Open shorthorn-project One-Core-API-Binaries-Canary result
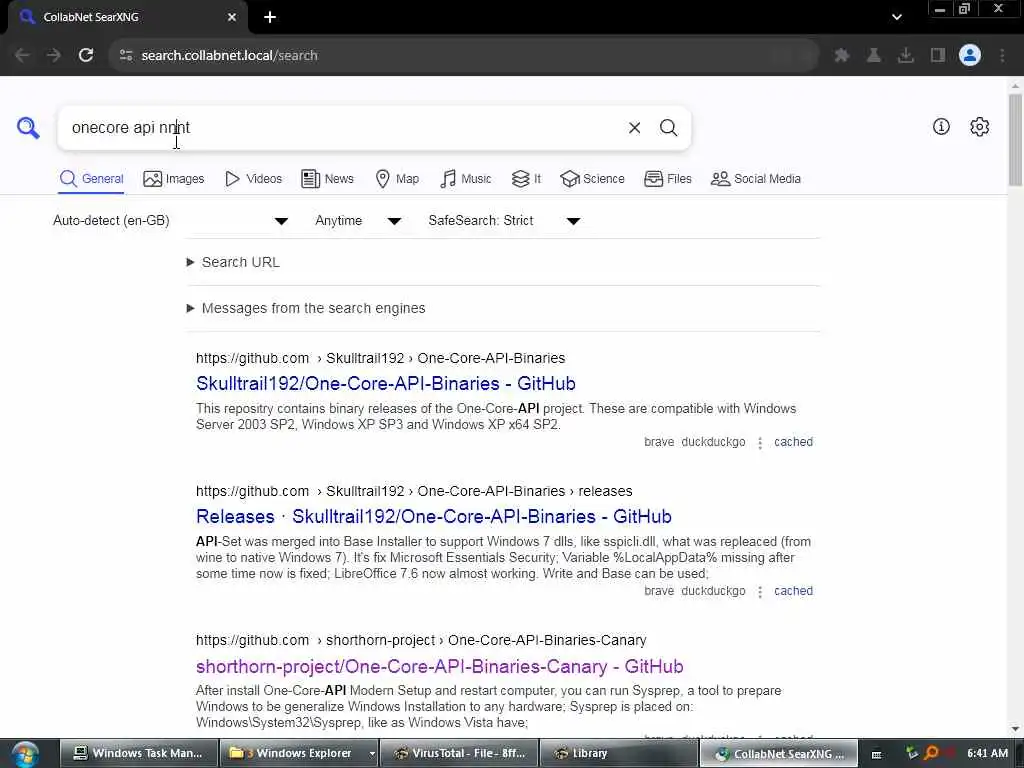This screenshot has width=1024, height=768. (440, 666)
